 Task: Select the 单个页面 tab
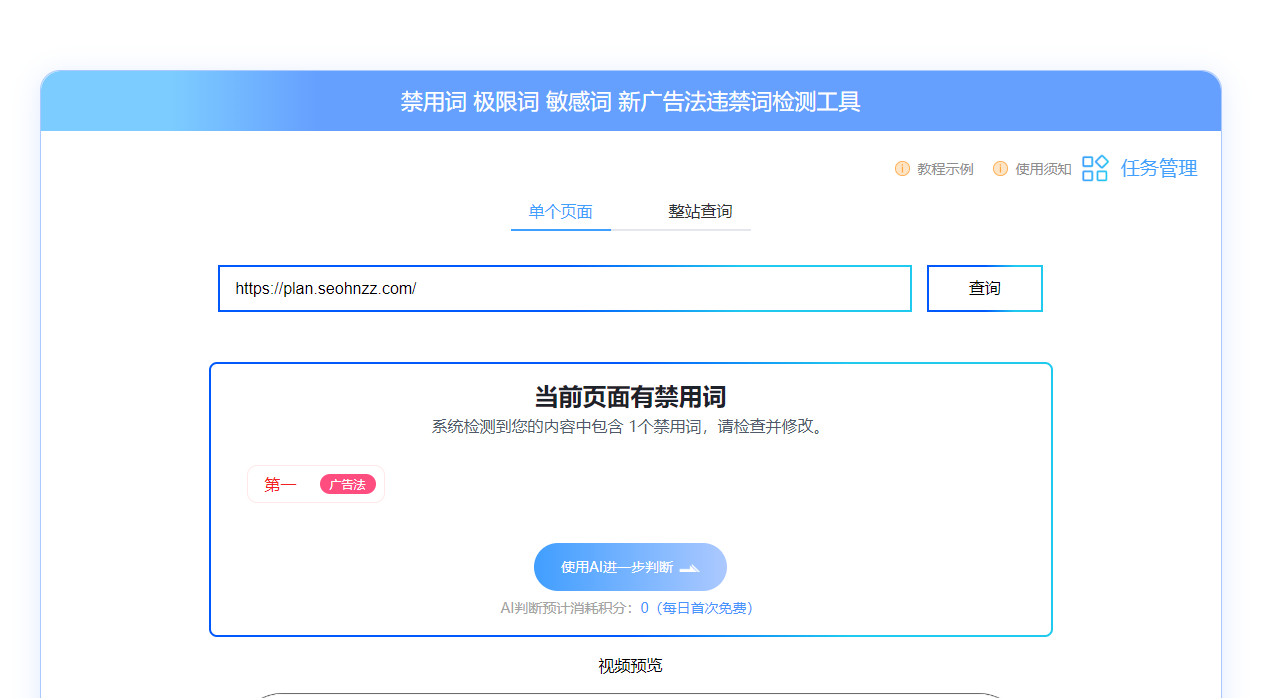[x=560, y=211]
